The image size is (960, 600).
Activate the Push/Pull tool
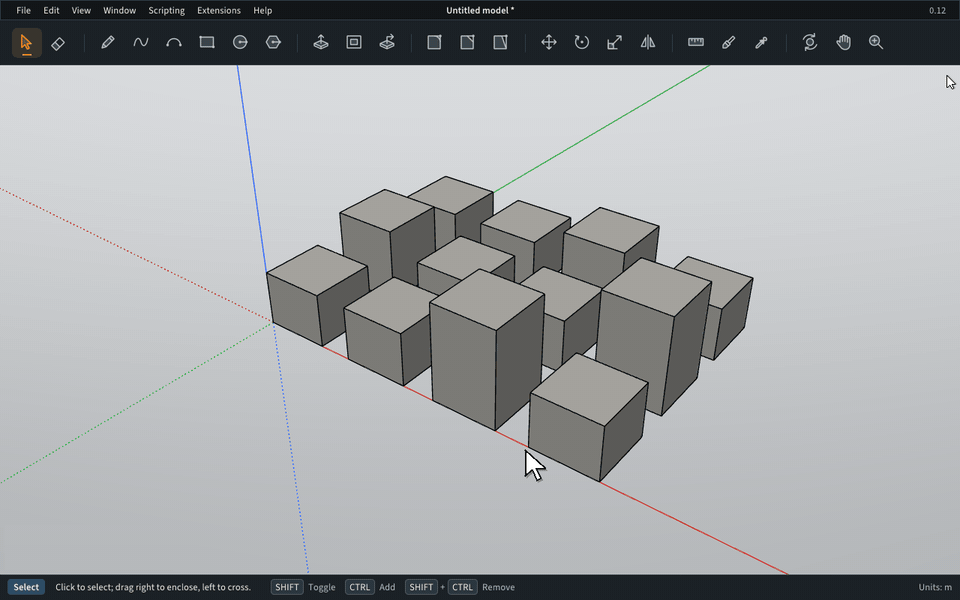pyautogui.click(x=321, y=43)
